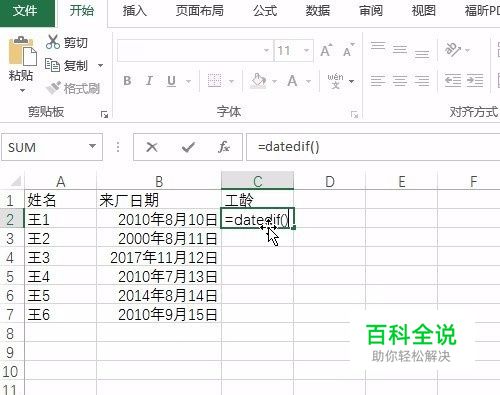This screenshot has height=395, width=500.
Task: Click the Font Color letter A icon
Action: click(x=292, y=81)
